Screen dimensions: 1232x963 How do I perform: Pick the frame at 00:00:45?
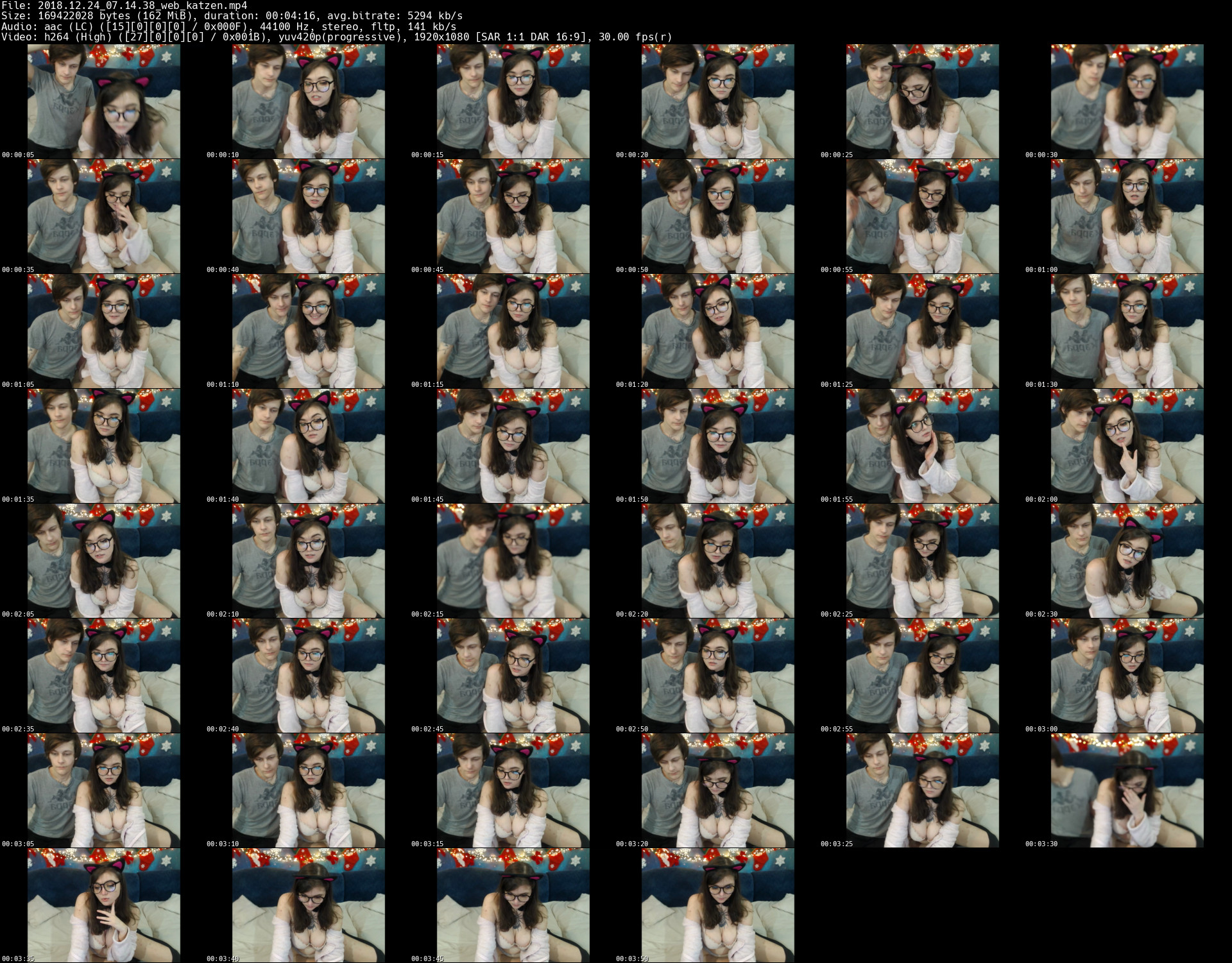[x=513, y=216]
